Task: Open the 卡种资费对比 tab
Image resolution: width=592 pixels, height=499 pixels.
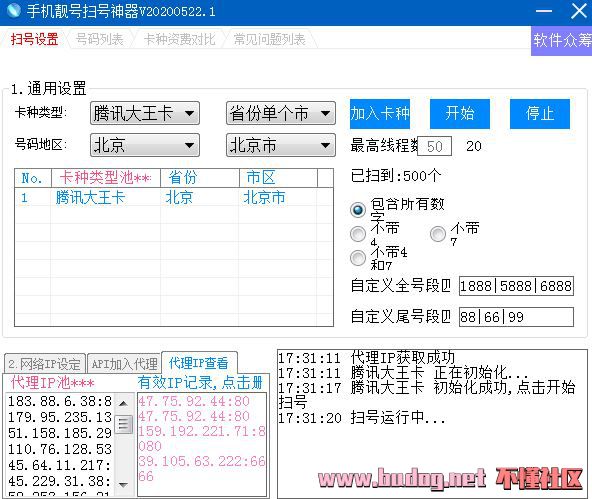Action: (180, 39)
